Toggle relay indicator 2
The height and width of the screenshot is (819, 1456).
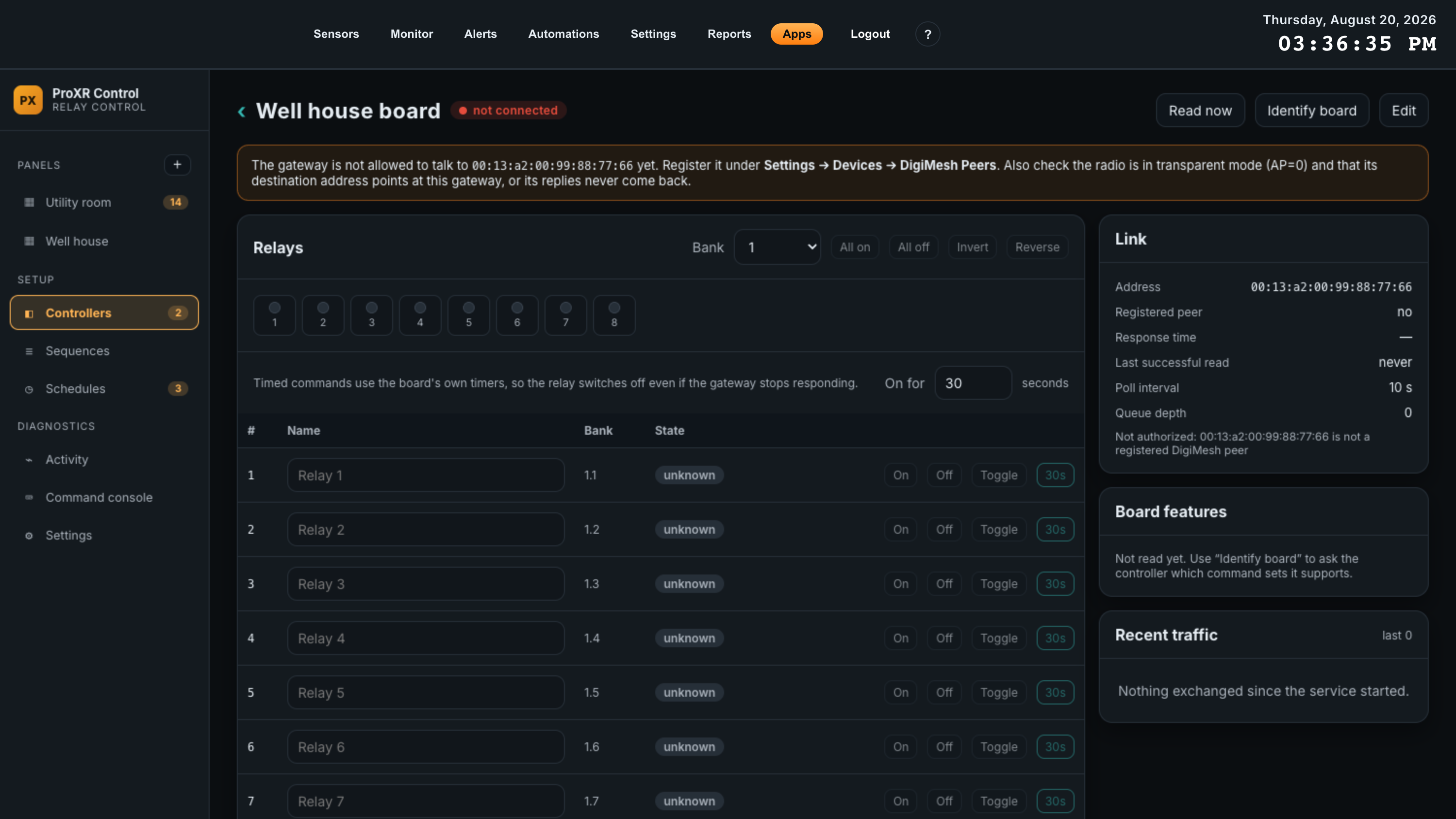(323, 315)
